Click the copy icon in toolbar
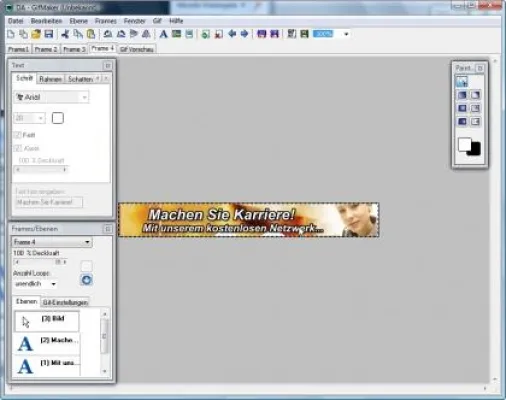Image resolution: width=506 pixels, height=400 pixels. [x=78, y=34]
